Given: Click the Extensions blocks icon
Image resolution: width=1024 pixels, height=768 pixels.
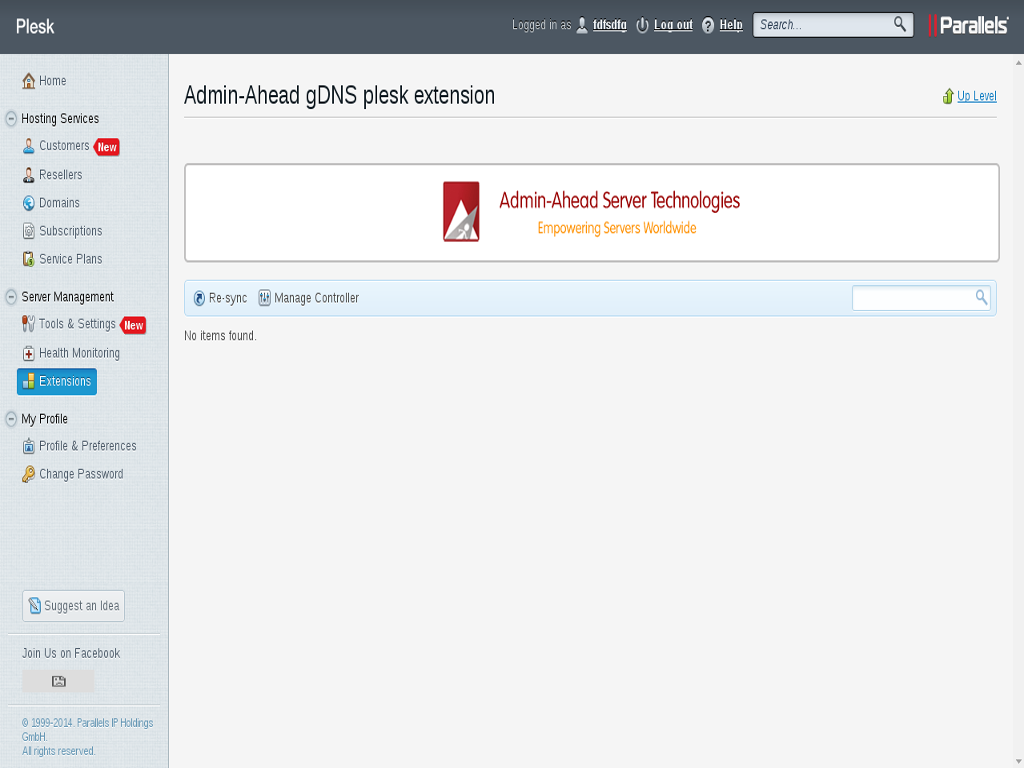Looking at the screenshot, I should (x=28, y=381).
